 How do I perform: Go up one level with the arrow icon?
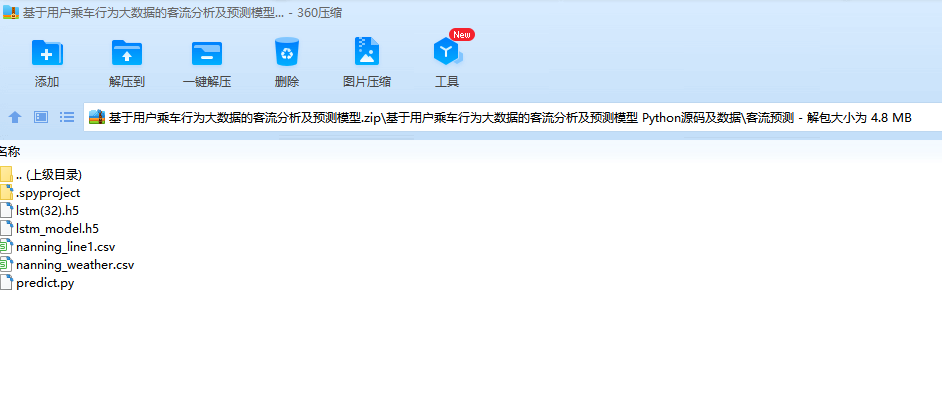[x=15, y=117]
